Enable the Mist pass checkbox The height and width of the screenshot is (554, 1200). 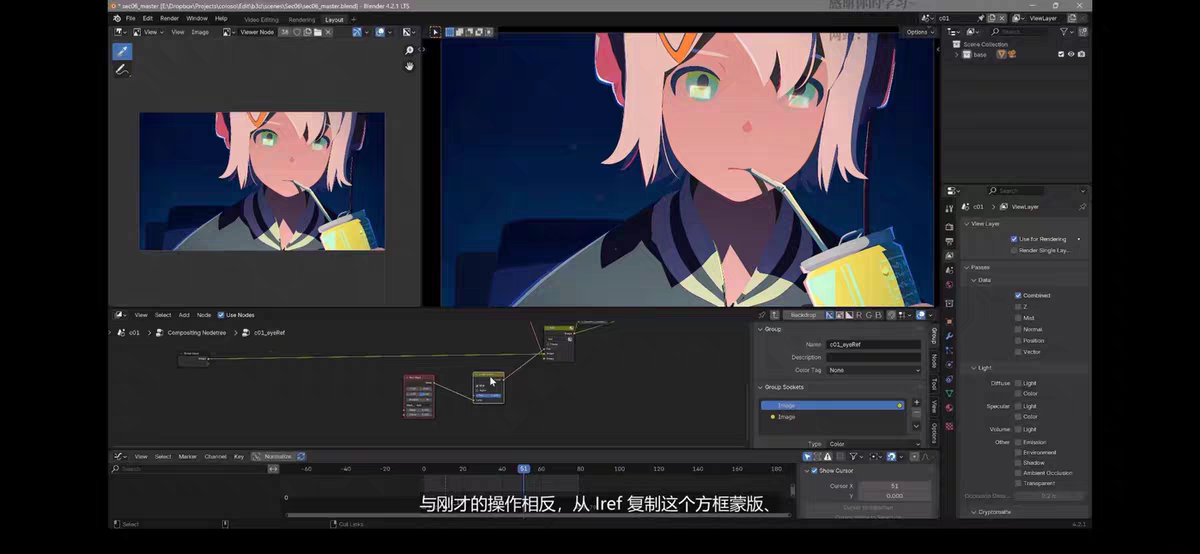1018,318
